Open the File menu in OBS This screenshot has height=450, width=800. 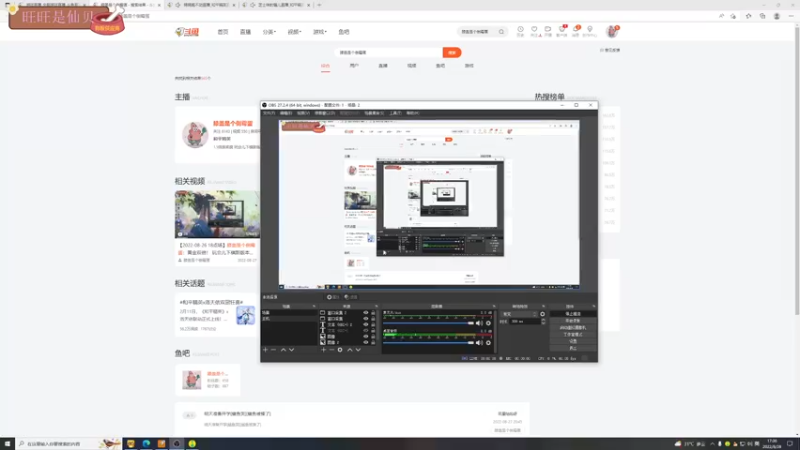269,113
